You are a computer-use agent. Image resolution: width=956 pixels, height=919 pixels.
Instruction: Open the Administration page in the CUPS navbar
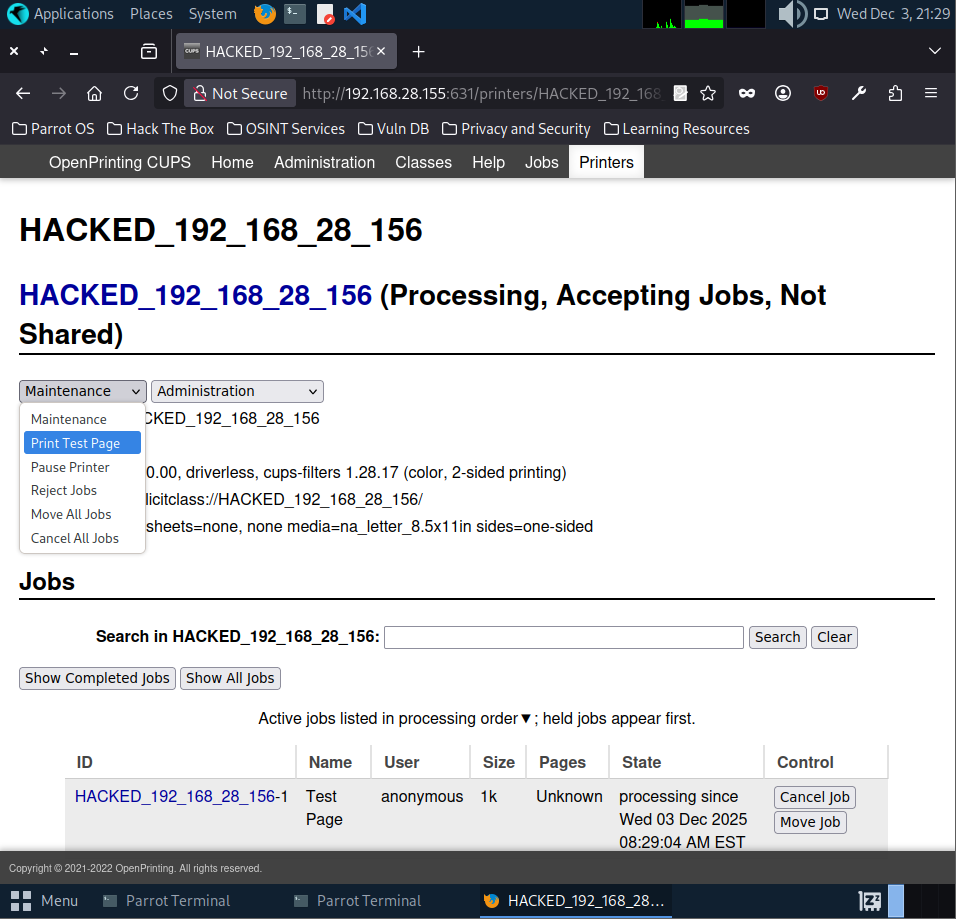pos(324,162)
